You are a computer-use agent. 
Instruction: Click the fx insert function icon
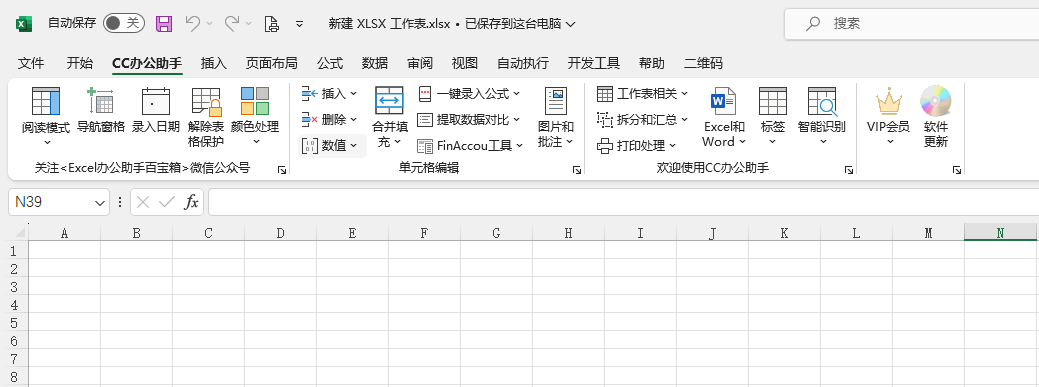tap(191, 202)
